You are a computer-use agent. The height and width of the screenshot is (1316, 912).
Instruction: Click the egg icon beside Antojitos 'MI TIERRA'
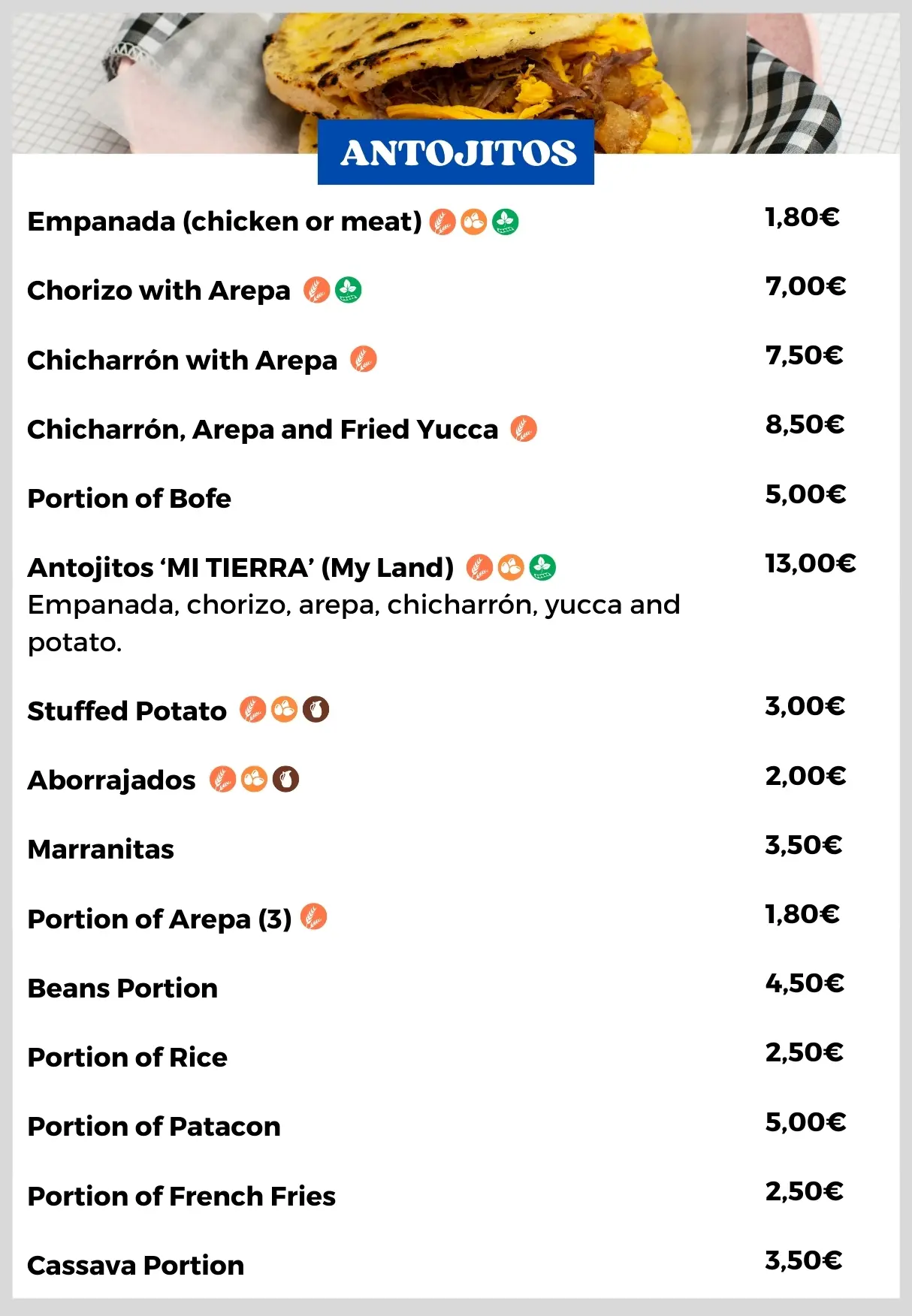(511, 567)
